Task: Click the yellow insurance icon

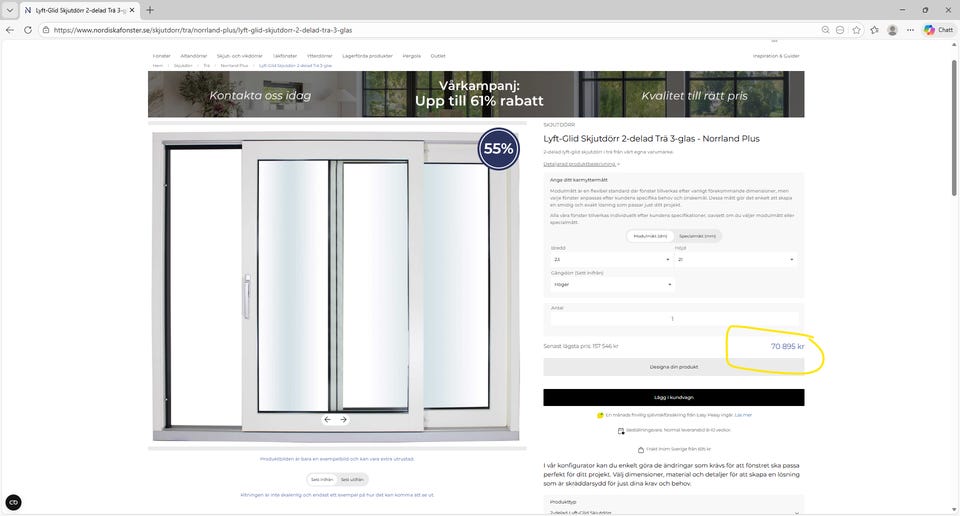Action: [x=600, y=415]
